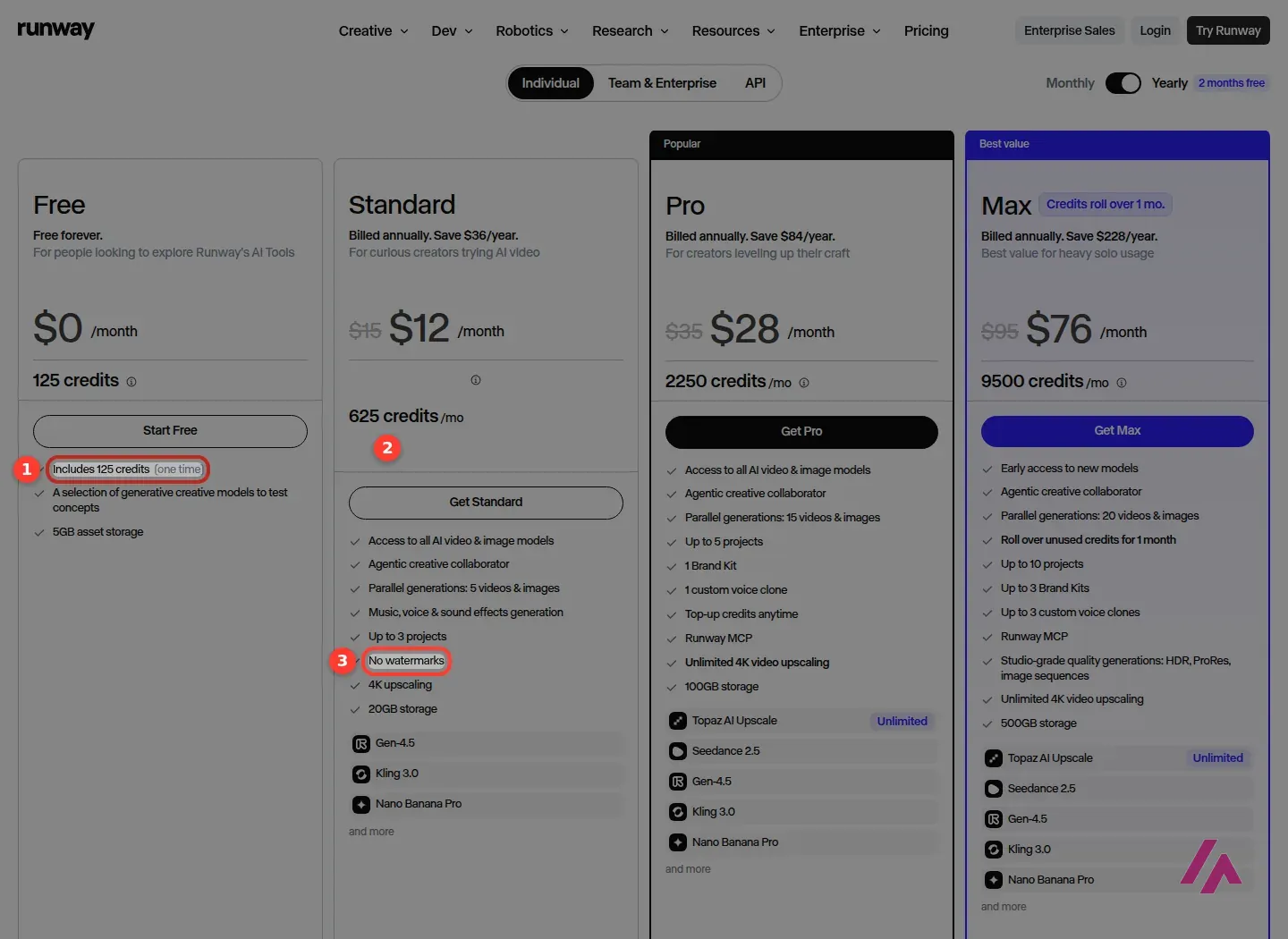This screenshot has height=939, width=1288.
Task: Click the info icon beside 125 credits
Action: coord(131,382)
